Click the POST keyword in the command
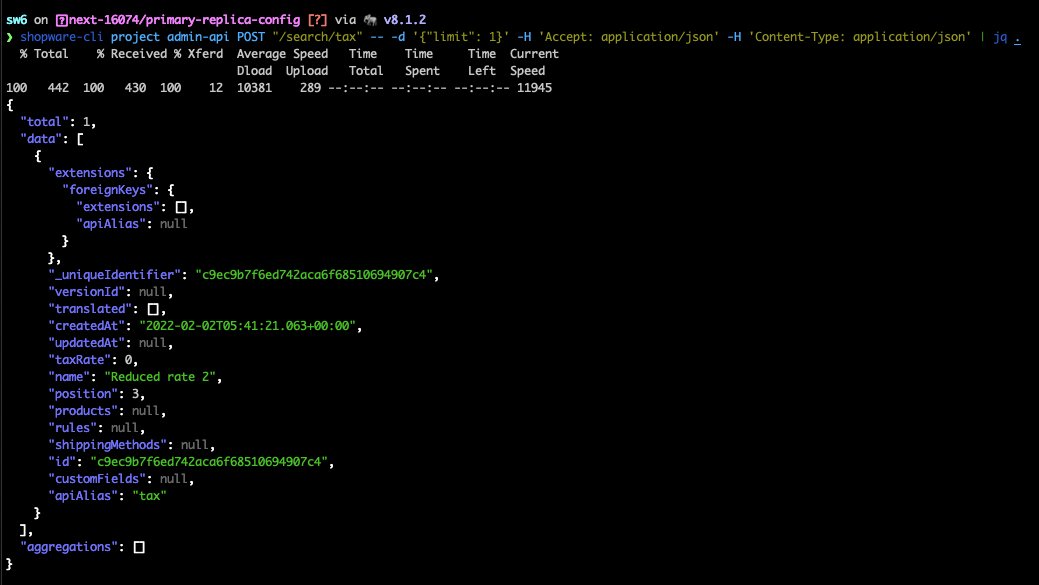This screenshot has height=585, width=1039. point(251,37)
